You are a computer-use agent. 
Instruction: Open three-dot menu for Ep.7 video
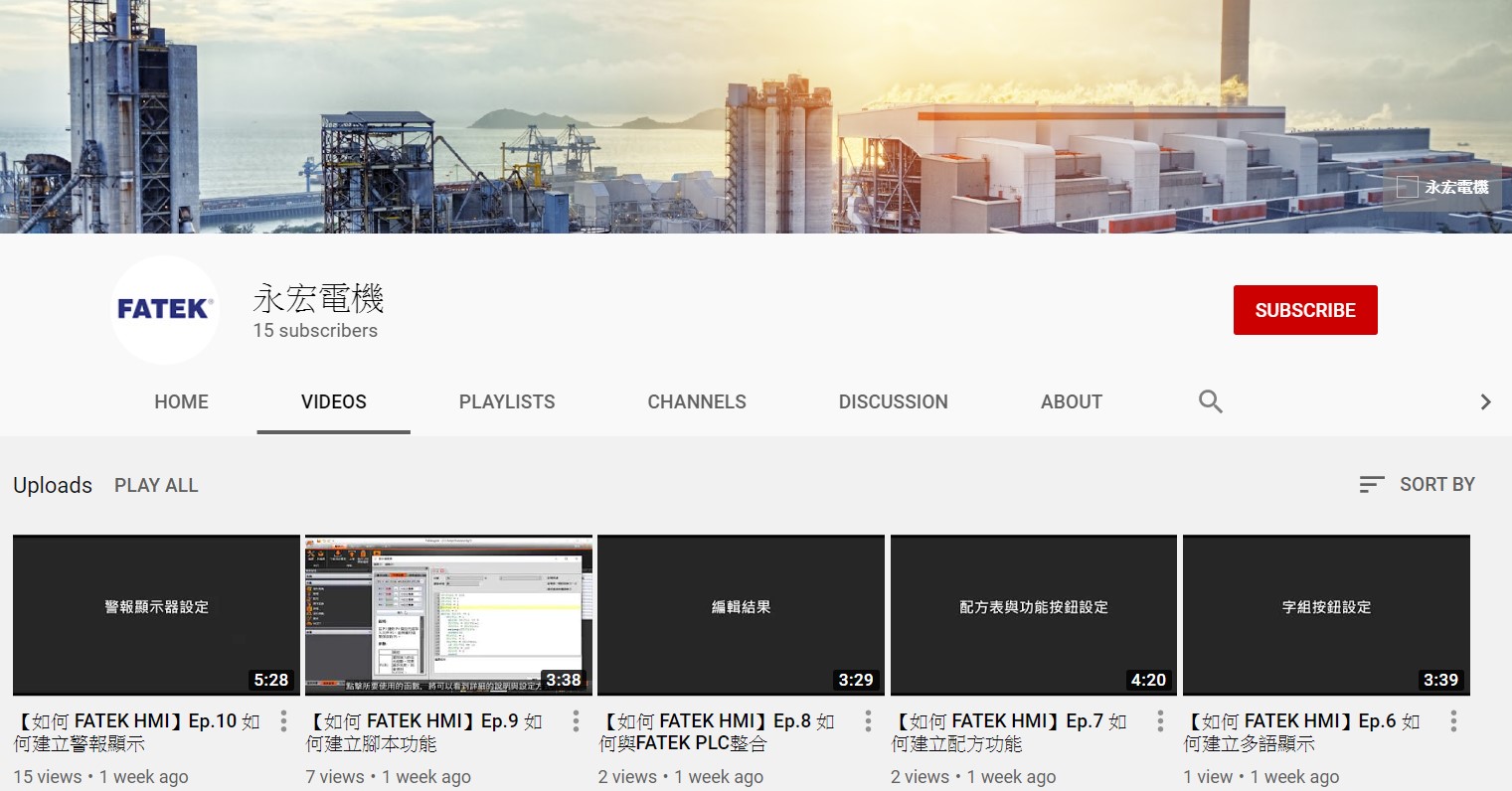[1160, 721]
